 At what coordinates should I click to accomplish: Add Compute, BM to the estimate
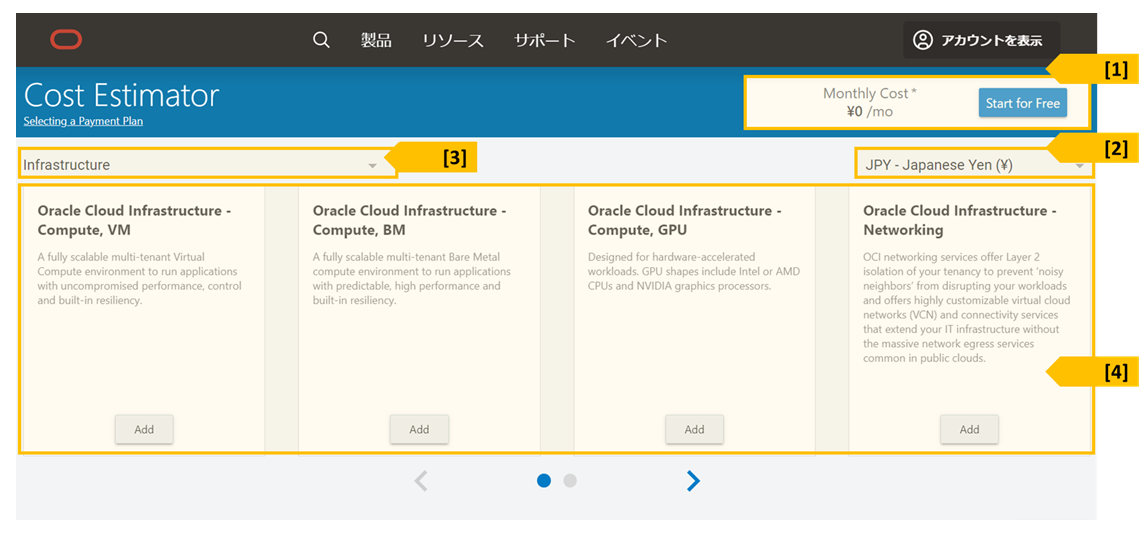coord(419,430)
